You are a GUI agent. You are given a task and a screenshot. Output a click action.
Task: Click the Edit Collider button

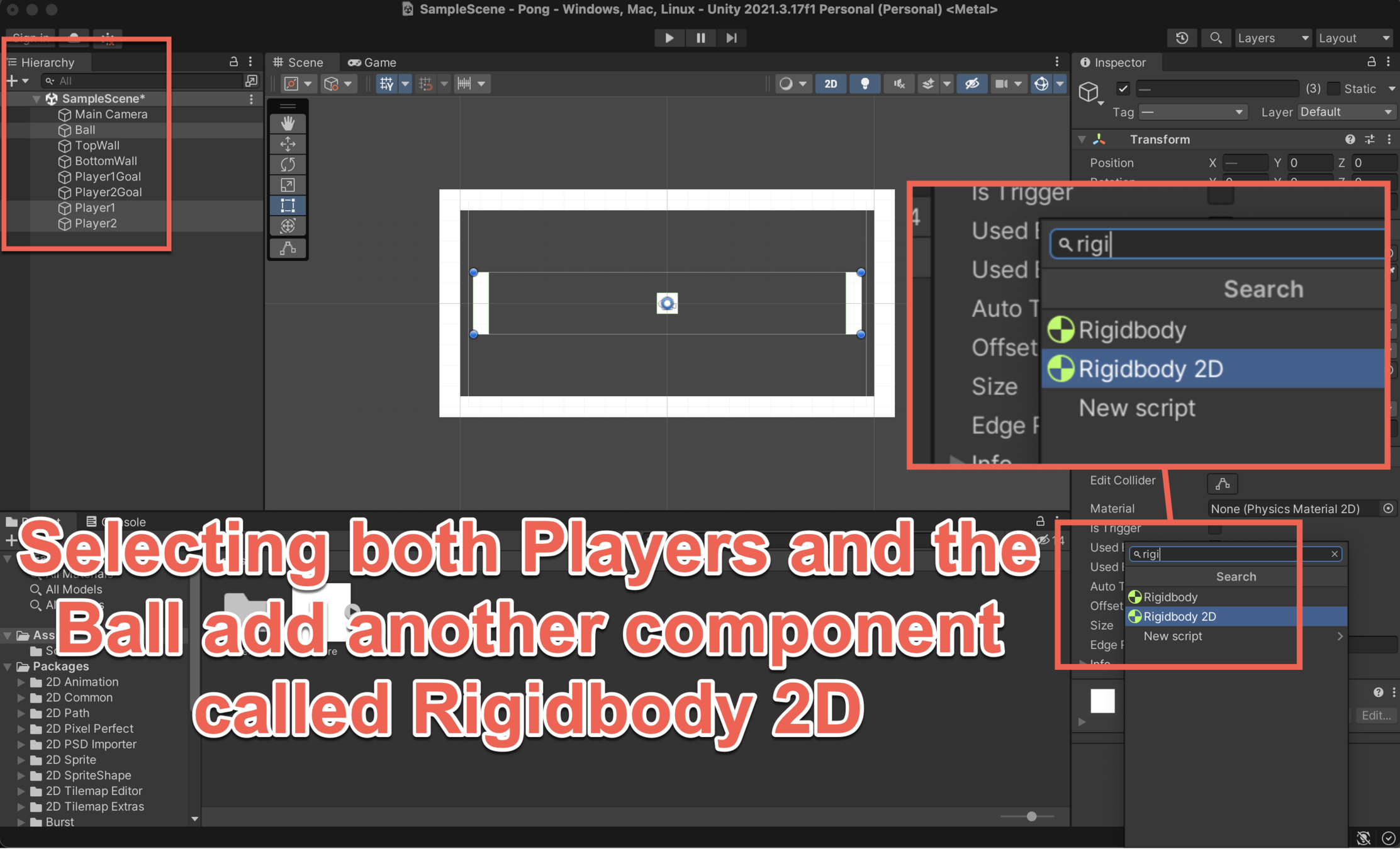coord(1222,483)
